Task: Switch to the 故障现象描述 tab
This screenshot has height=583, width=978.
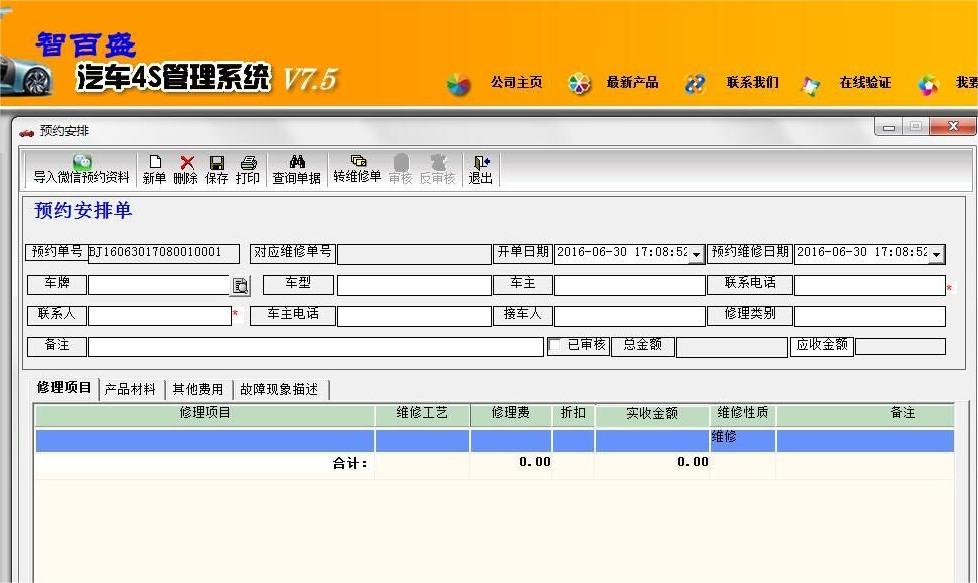Action: (x=279, y=389)
